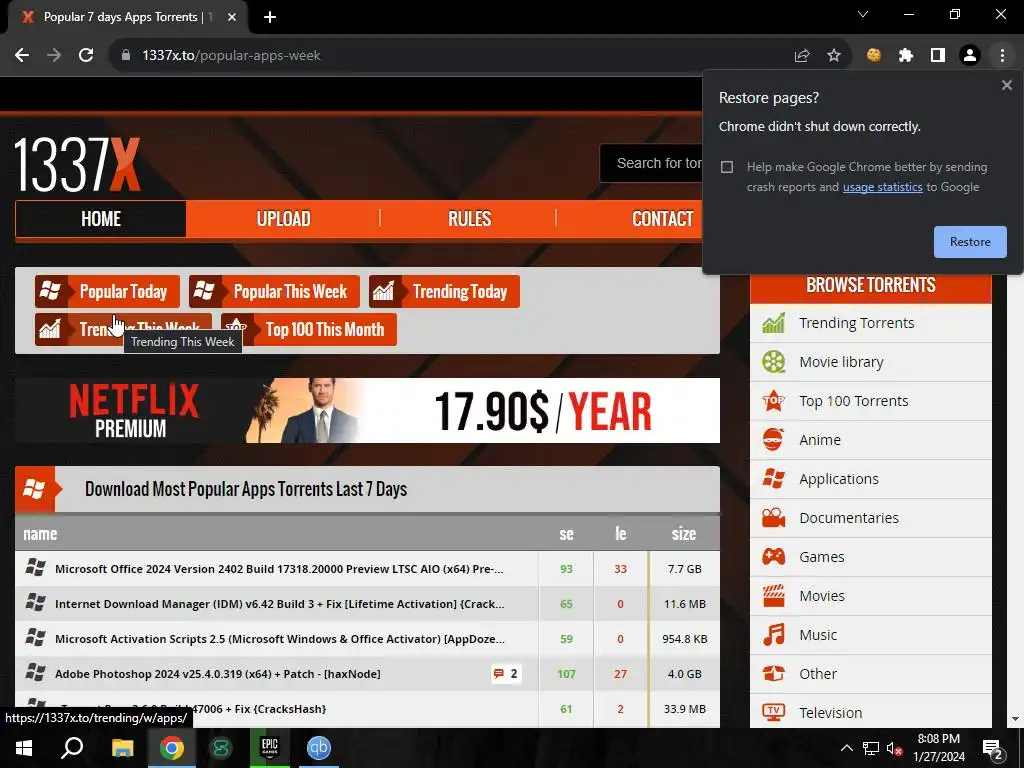Bookmark this page with the star icon

click(x=834, y=56)
